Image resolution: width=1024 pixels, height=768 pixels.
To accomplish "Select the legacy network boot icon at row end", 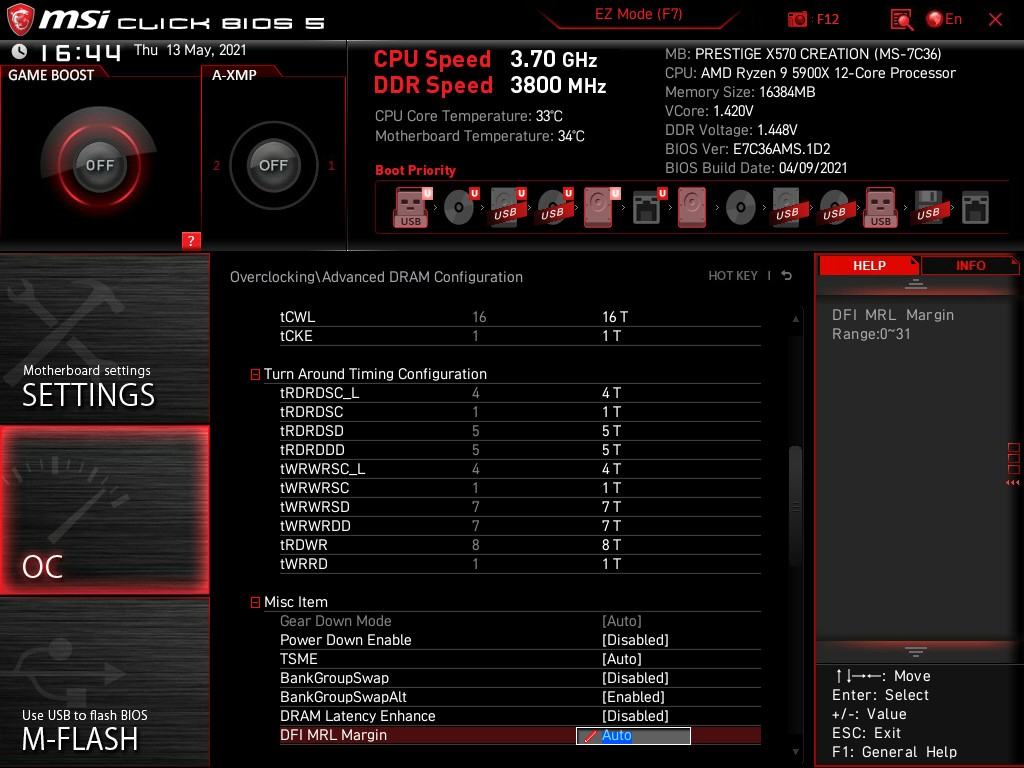I will (x=975, y=208).
